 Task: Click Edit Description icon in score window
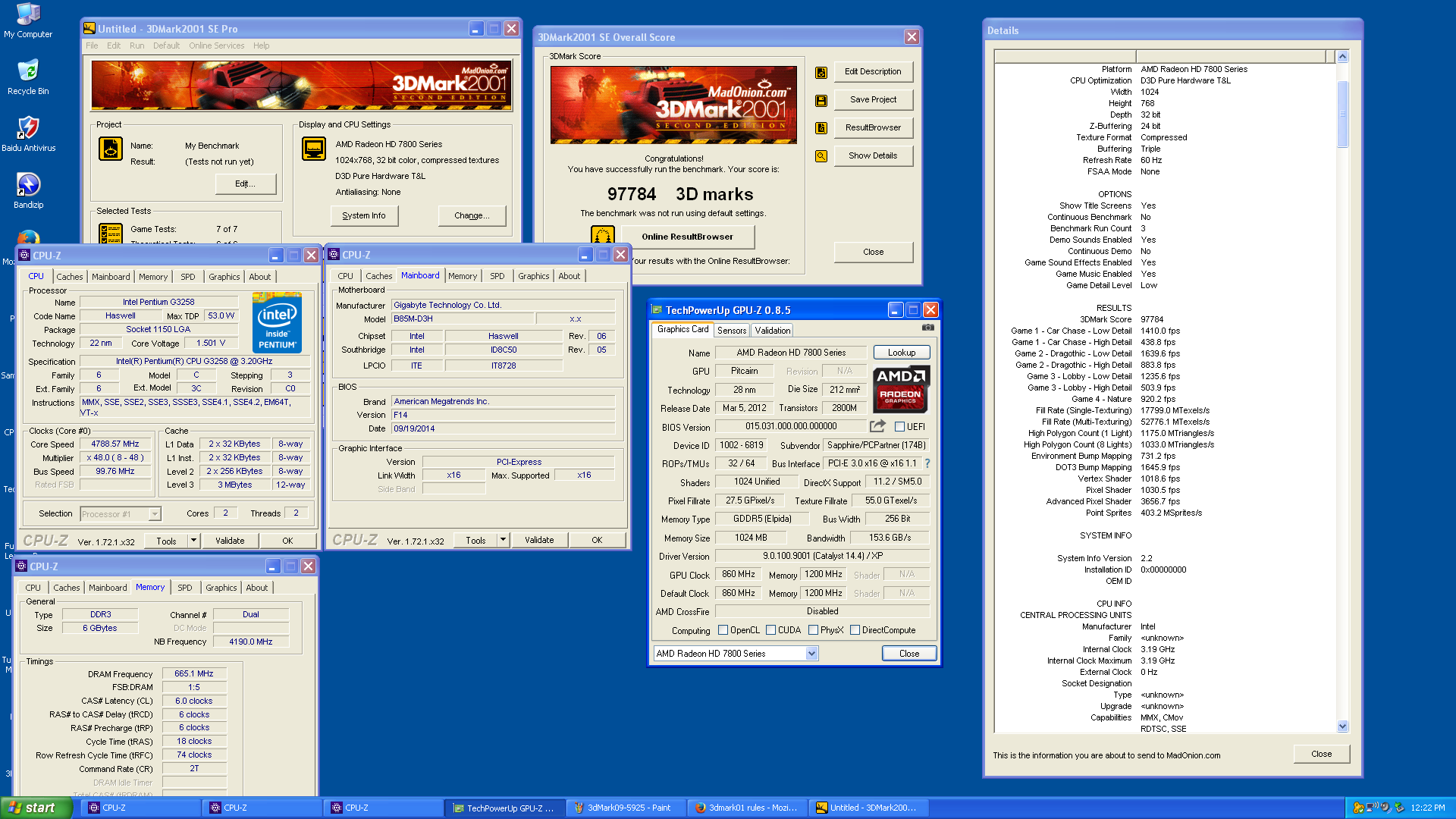coord(821,72)
